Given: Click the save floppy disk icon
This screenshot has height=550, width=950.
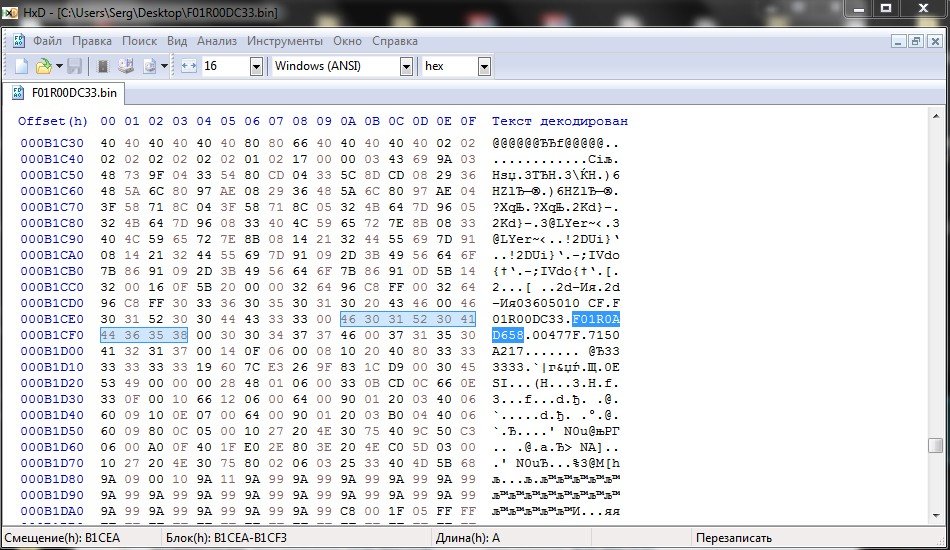Looking at the screenshot, I should tap(74, 66).
